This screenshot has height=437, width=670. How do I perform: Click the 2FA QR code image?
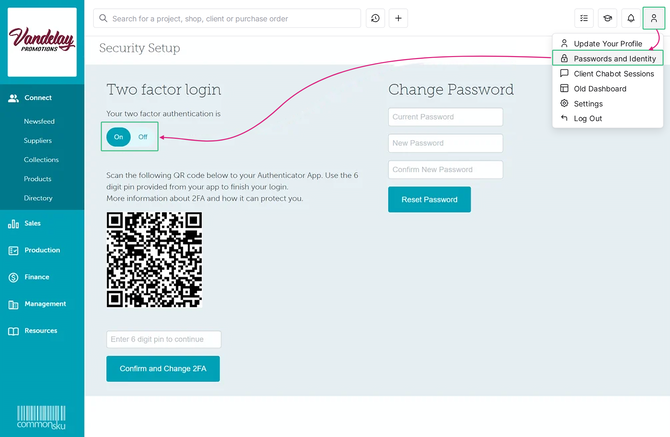(x=154, y=259)
